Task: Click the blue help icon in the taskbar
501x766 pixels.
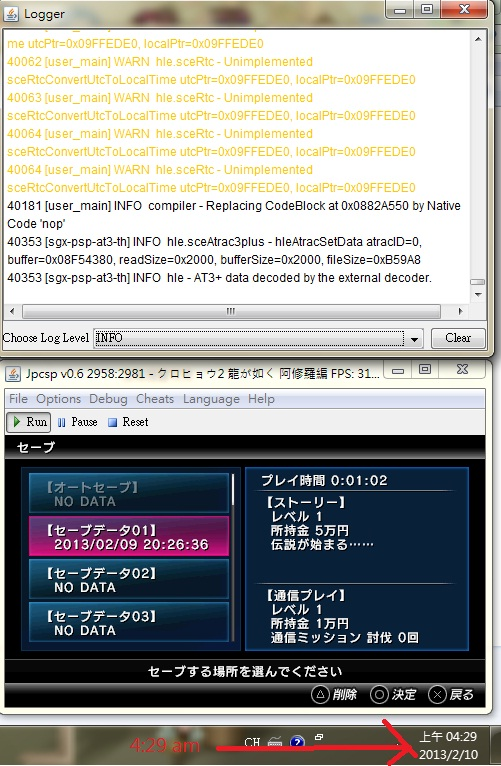Action: (298, 742)
